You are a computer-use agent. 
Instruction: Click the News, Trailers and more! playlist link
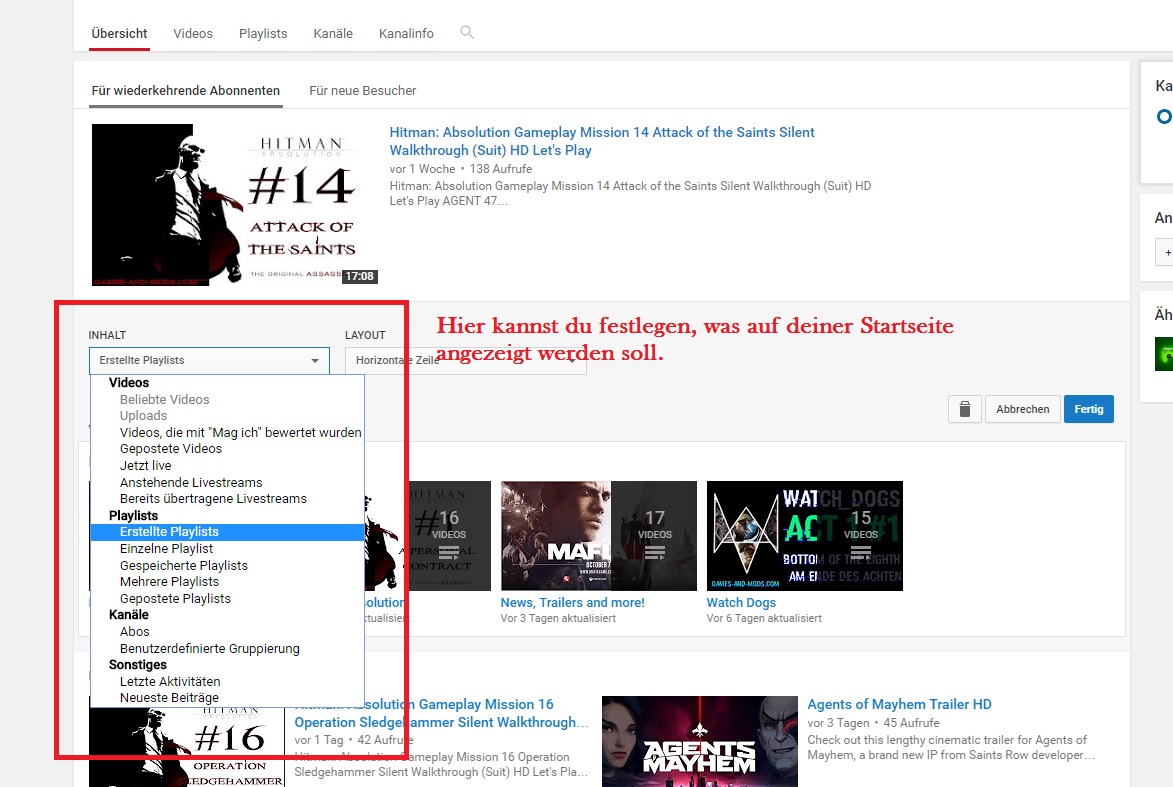pos(572,603)
